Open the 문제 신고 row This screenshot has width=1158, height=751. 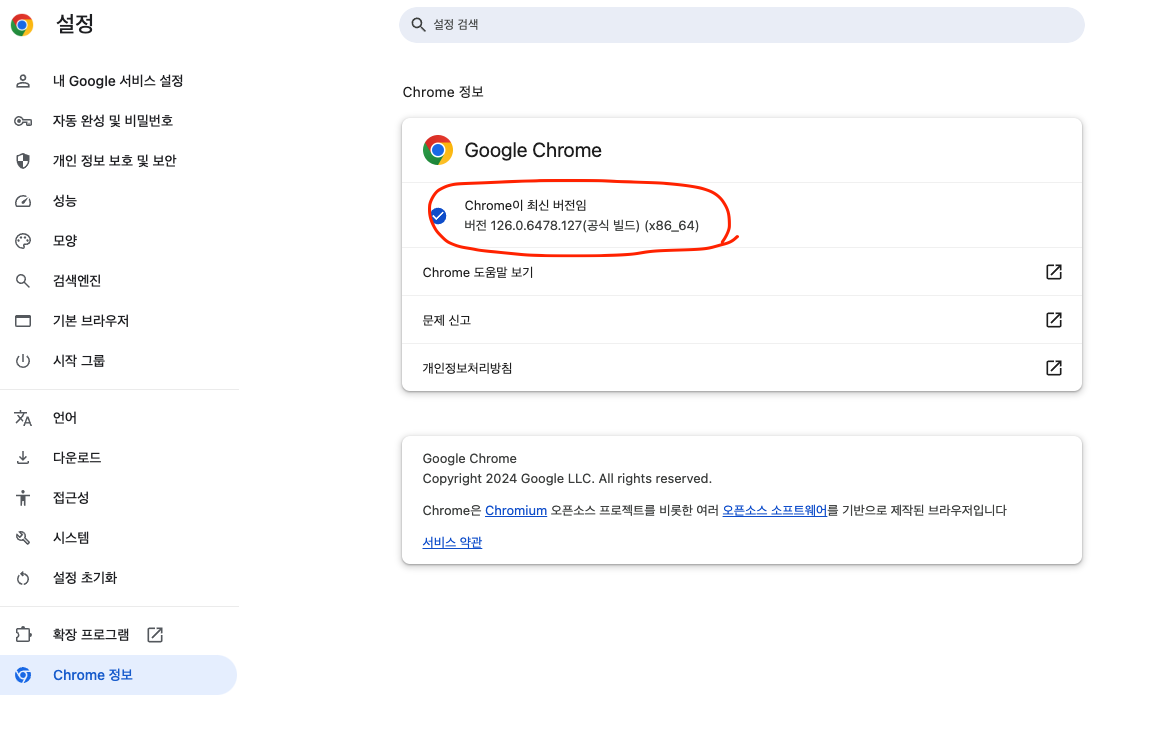(741, 320)
